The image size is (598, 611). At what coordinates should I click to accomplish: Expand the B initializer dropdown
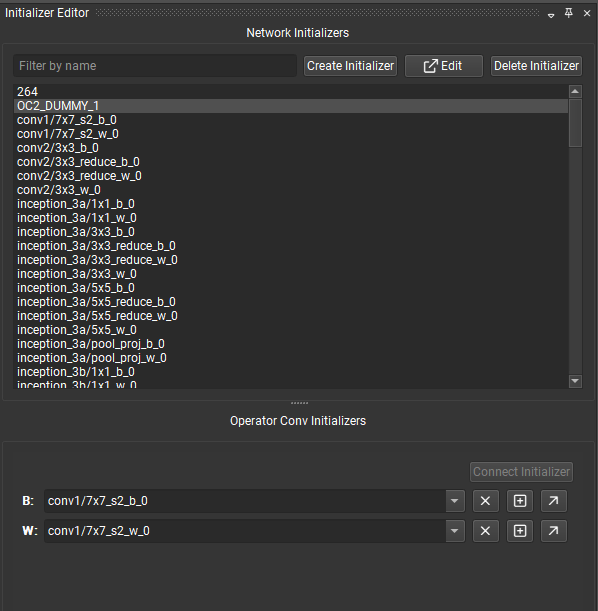(x=455, y=501)
